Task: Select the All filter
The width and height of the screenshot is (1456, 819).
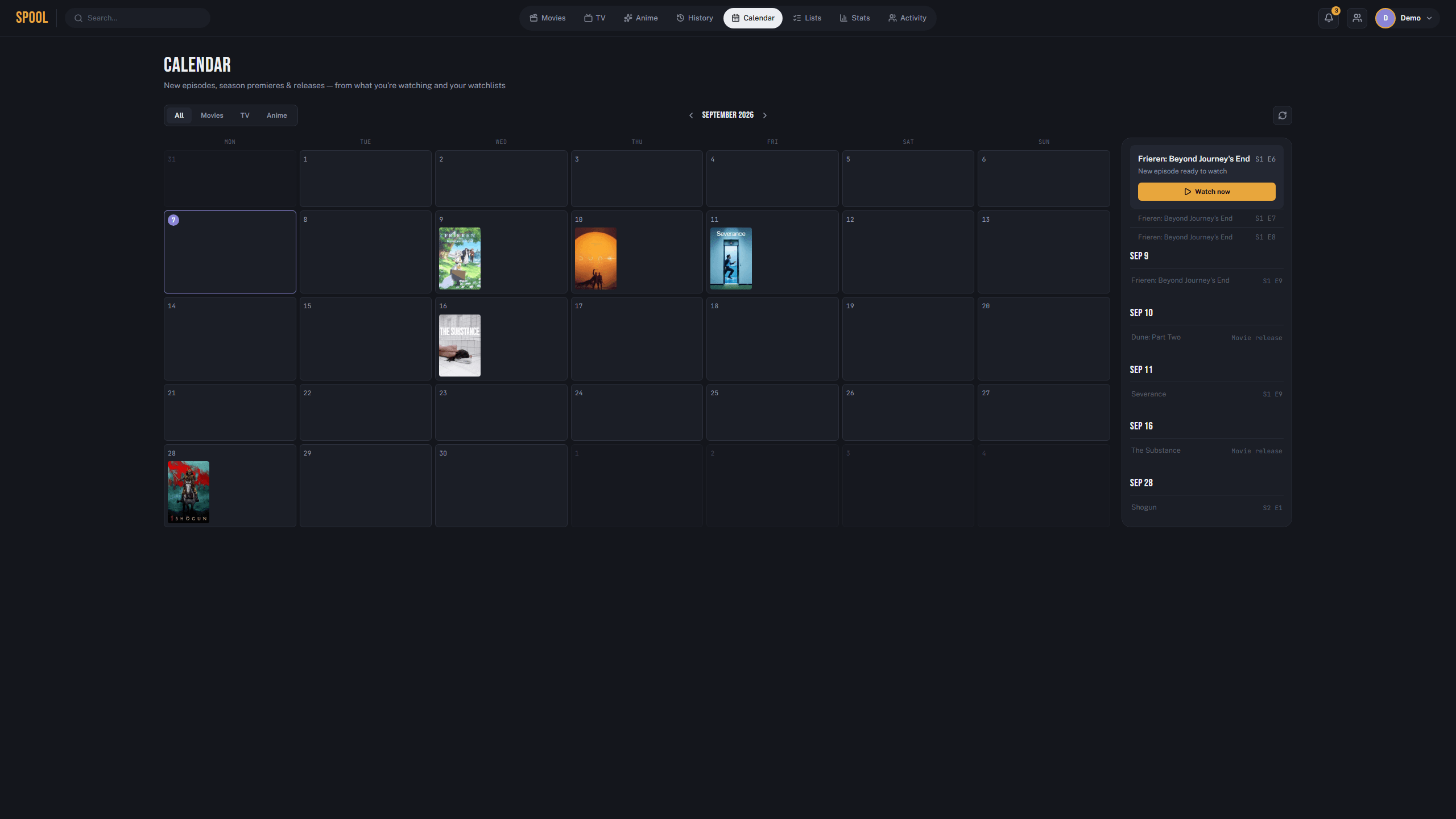Action: pos(179,115)
